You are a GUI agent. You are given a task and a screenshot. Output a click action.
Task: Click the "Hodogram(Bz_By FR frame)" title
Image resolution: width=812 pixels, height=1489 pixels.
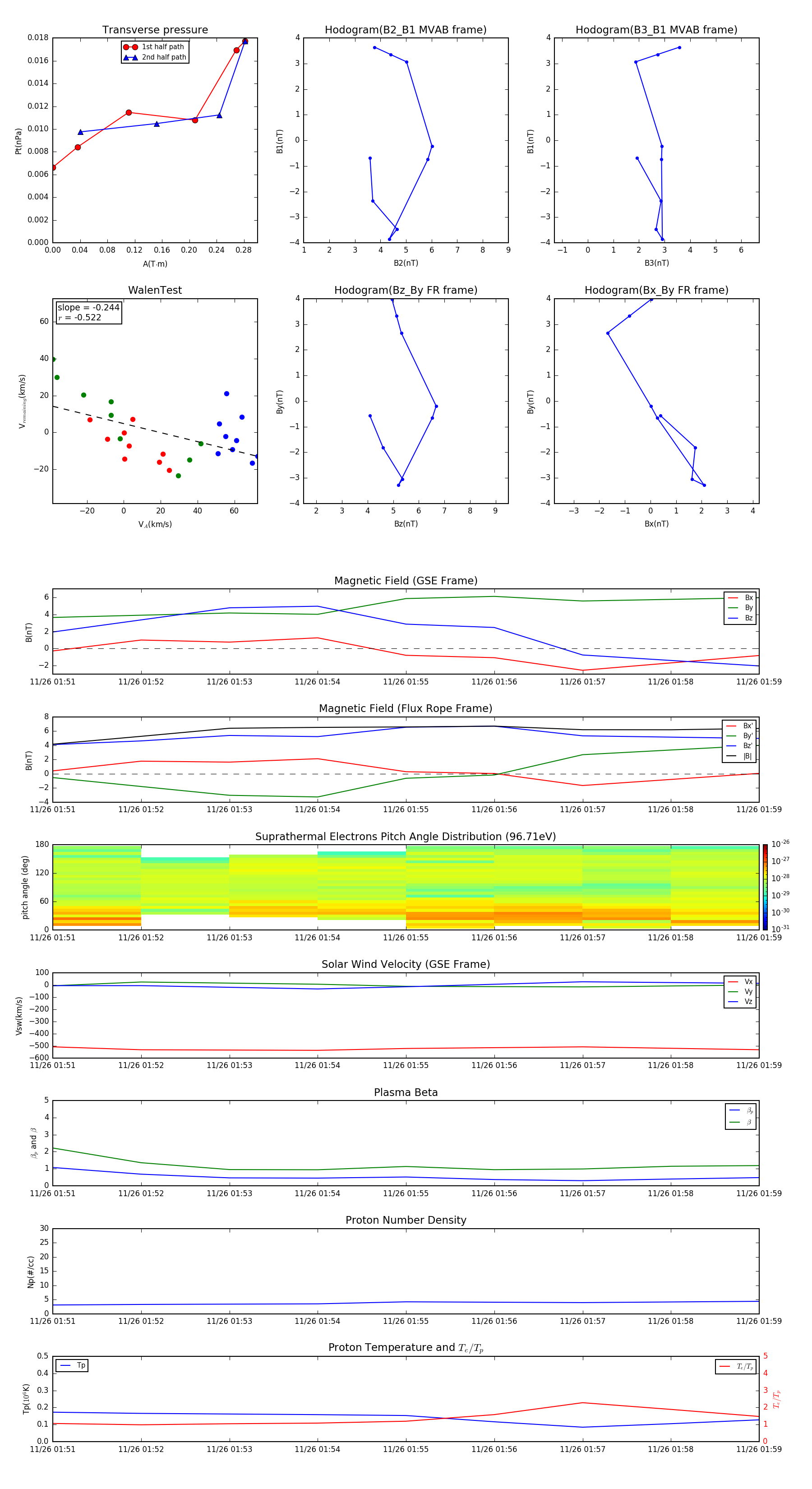tap(406, 290)
